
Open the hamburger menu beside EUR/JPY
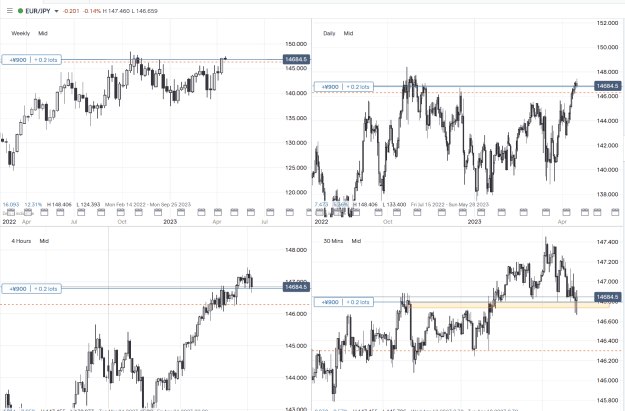[x=10, y=11]
